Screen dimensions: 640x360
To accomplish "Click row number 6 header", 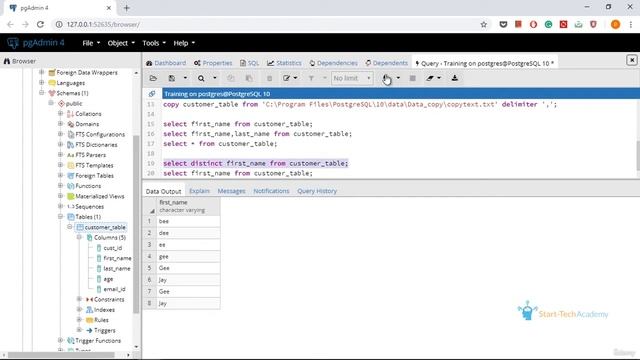I will 150,280.
